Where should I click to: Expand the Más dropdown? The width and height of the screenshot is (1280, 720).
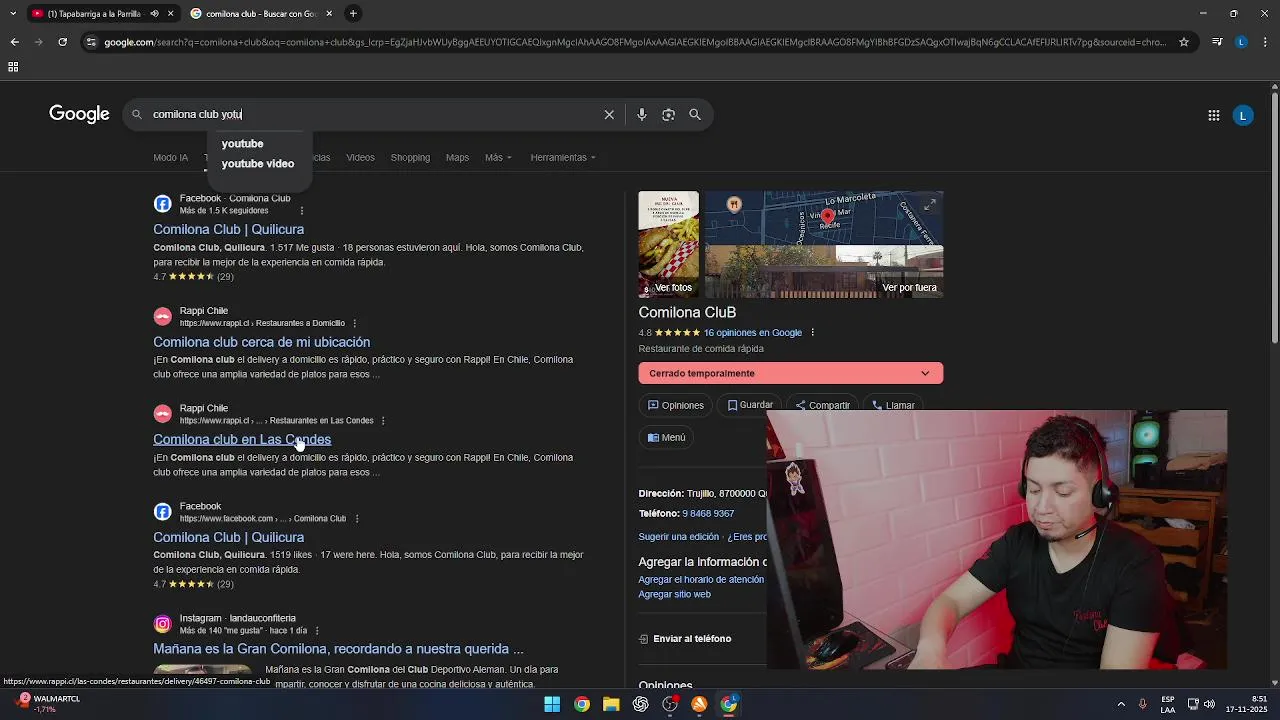(x=498, y=158)
